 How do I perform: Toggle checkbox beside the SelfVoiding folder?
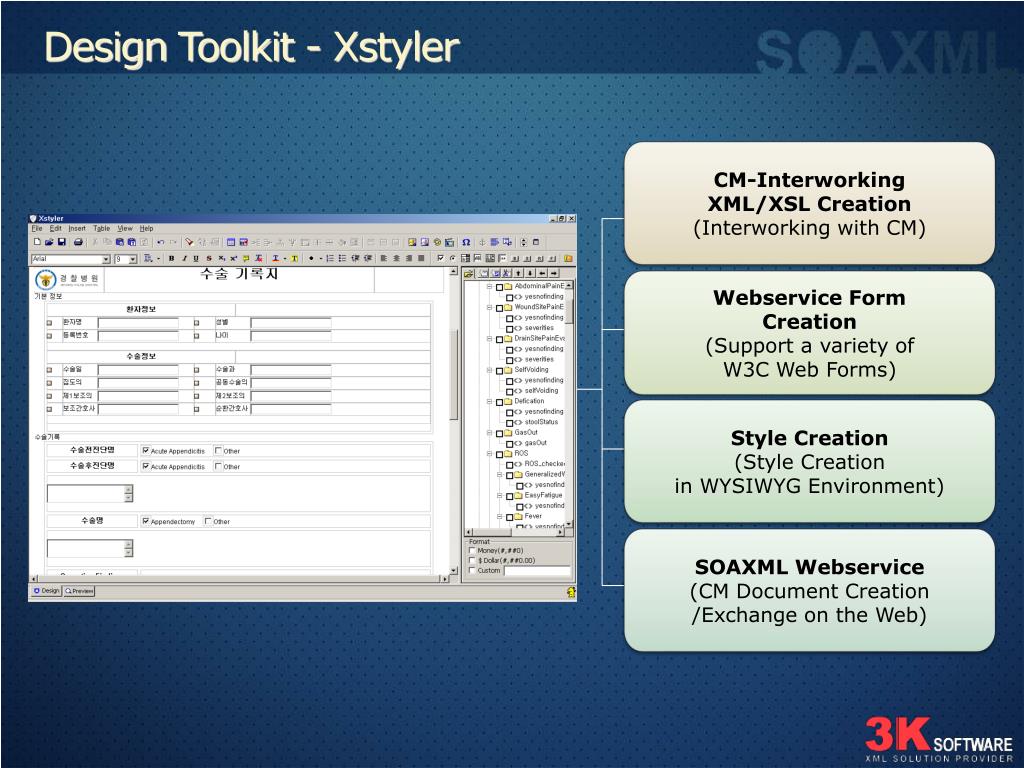pyautogui.click(x=500, y=370)
